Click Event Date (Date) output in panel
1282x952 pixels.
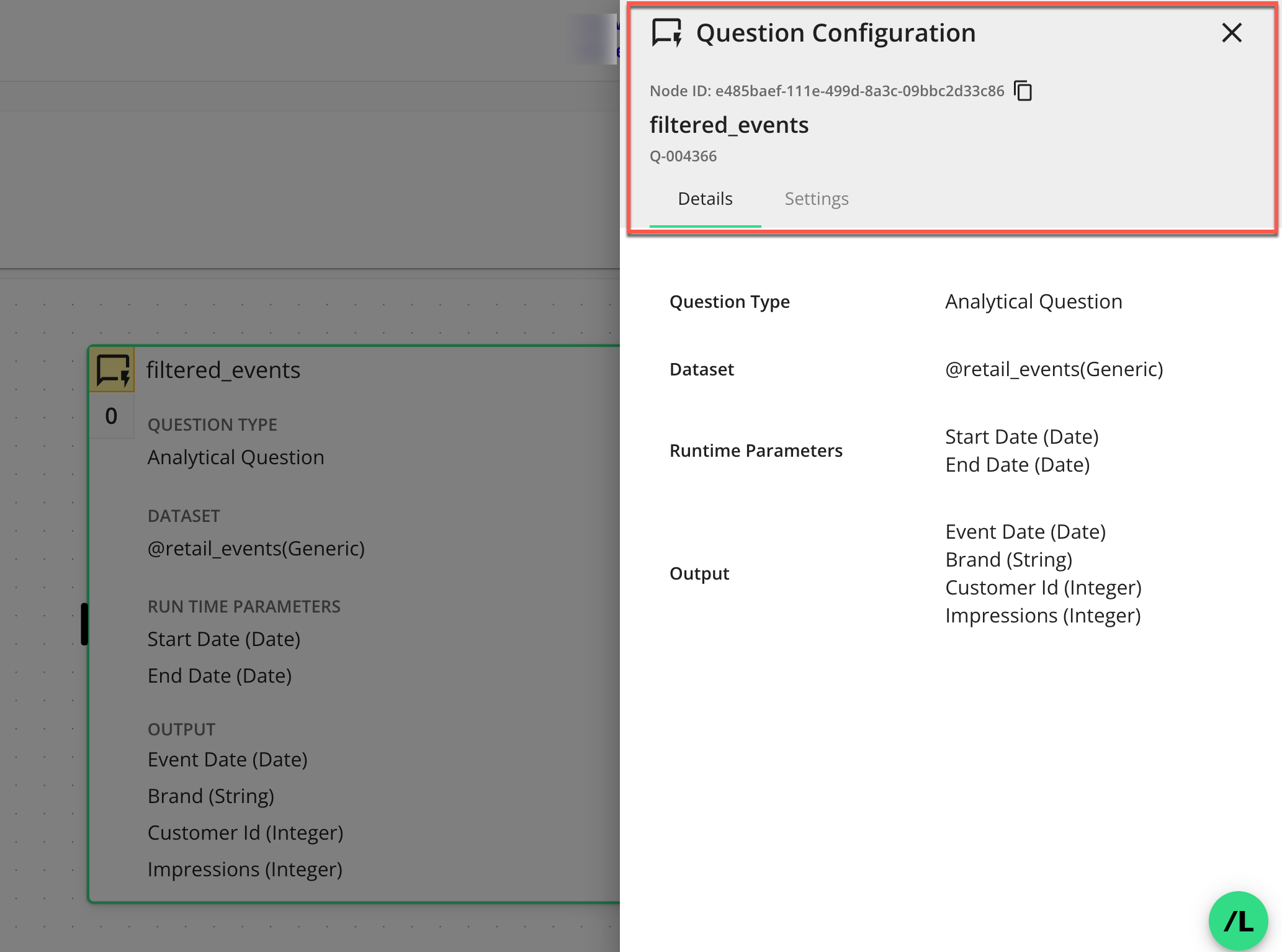pyautogui.click(x=1025, y=532)
